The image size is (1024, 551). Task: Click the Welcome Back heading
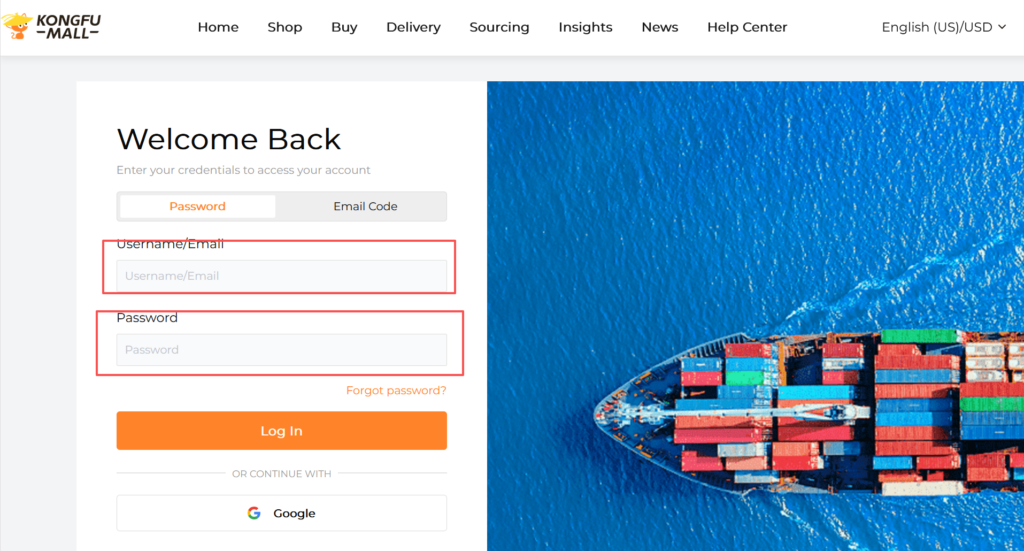[229, 139]
